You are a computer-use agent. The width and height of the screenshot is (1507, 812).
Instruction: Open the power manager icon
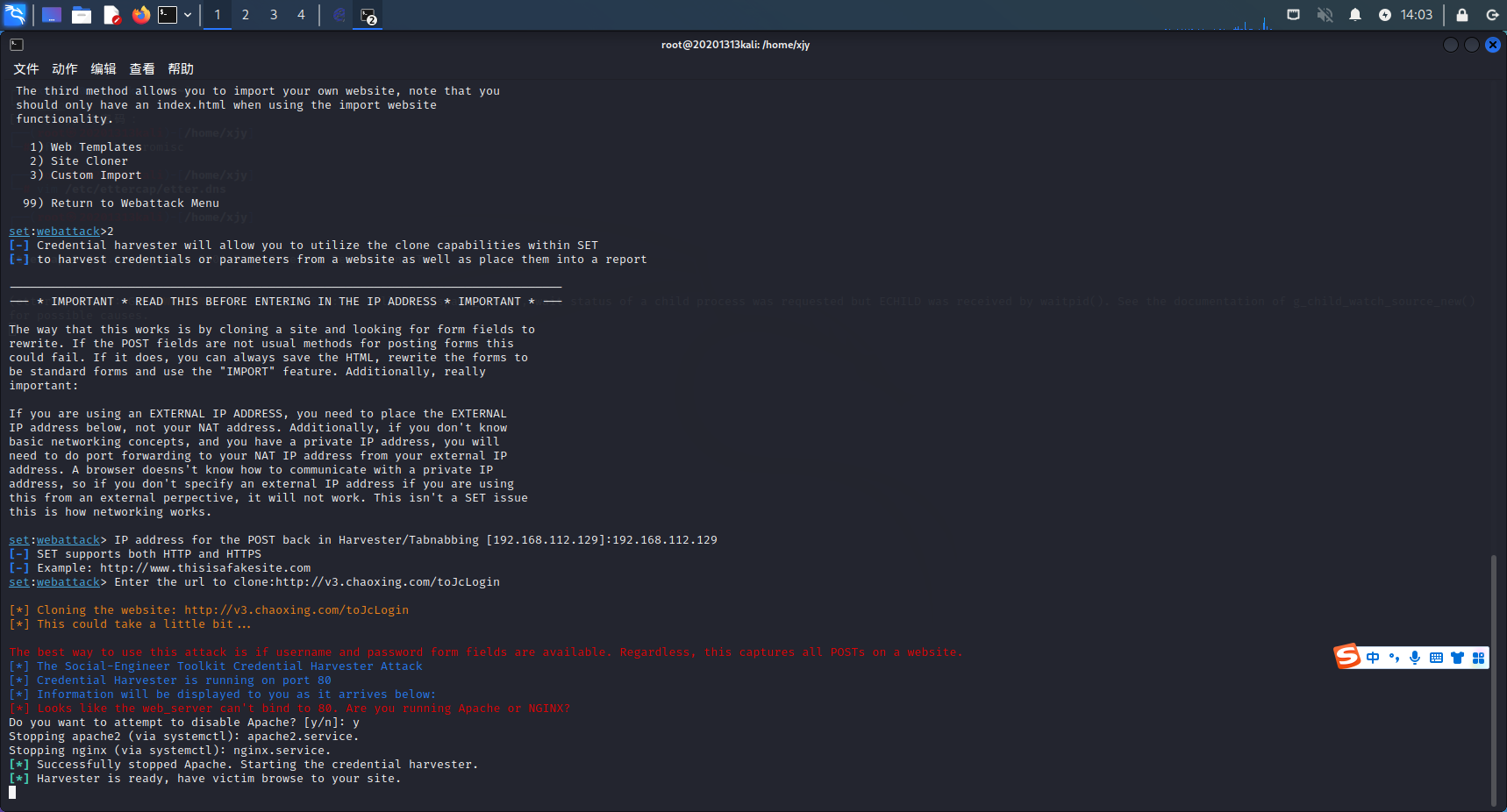coord(1385,15)
